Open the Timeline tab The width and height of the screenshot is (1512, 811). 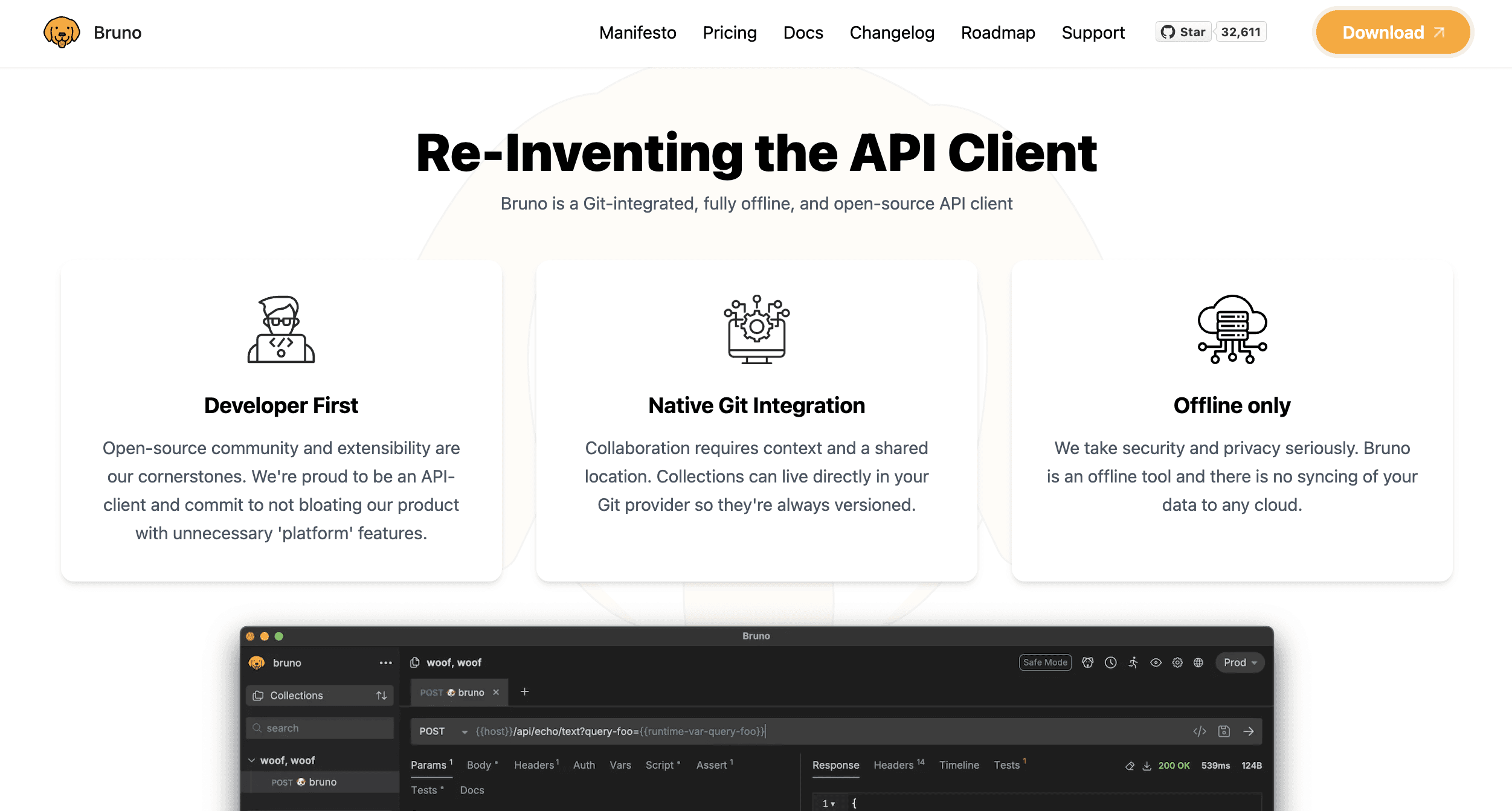959,765
